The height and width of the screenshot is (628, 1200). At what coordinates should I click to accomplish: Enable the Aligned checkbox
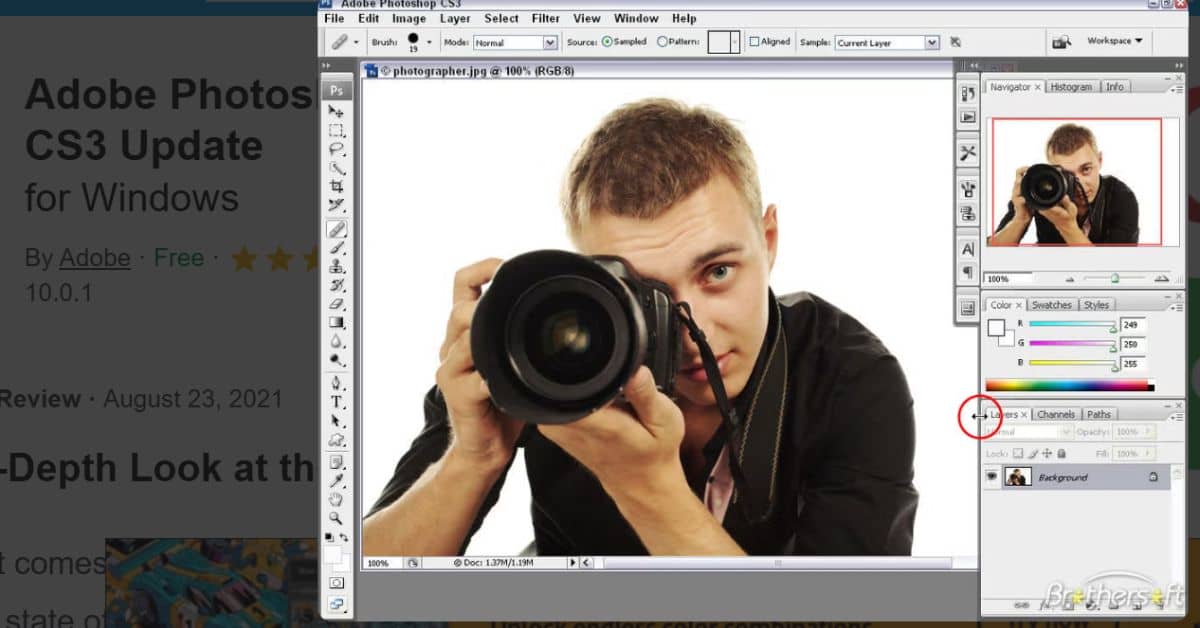(x=754, y=42)
